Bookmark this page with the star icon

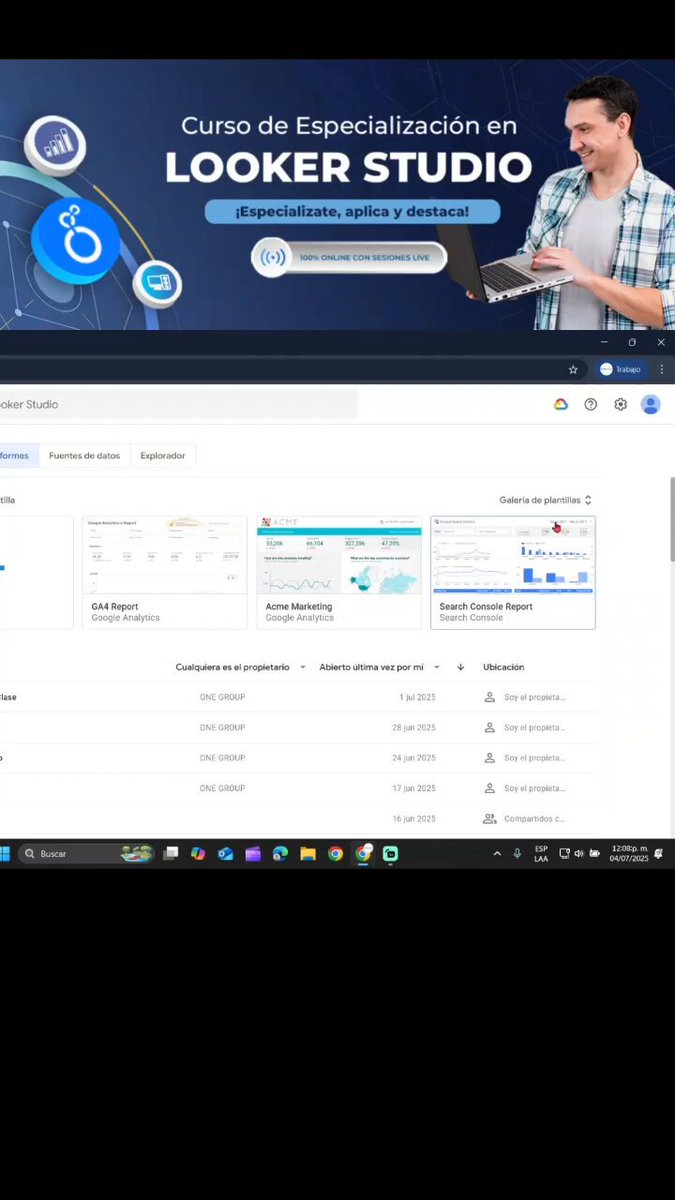point(573,369)
